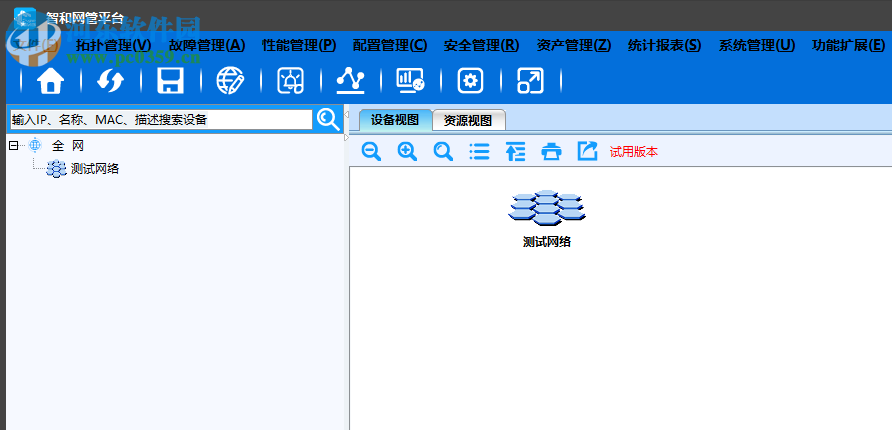Collapse the 全网 tree node
Viewport: 892px width, 430px height.
(x=14, y=146)
